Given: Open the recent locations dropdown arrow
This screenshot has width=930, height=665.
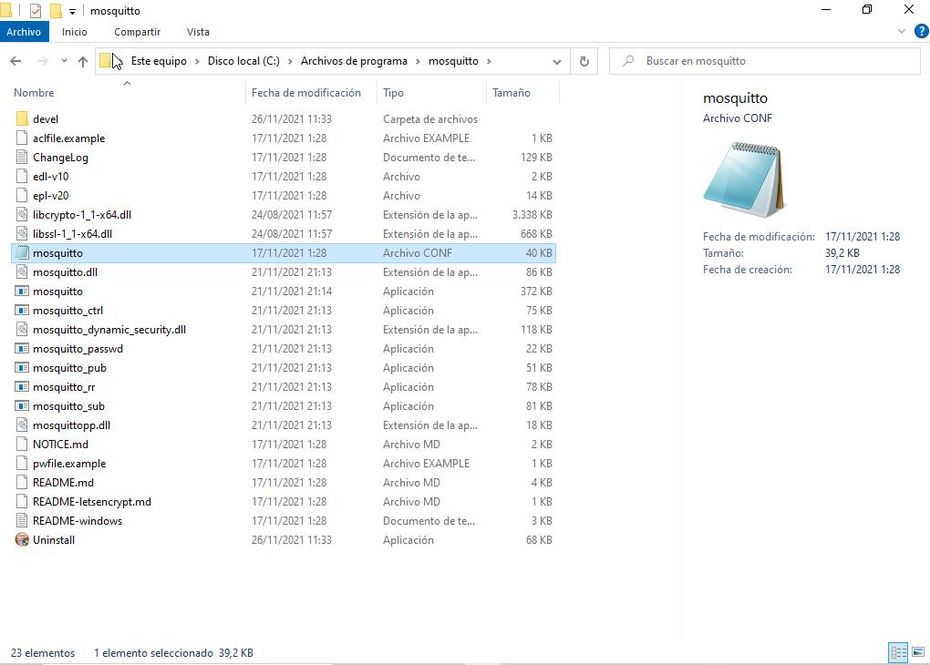Looking at the screenshot, I should pyautogui.click(x=64, y=61).
